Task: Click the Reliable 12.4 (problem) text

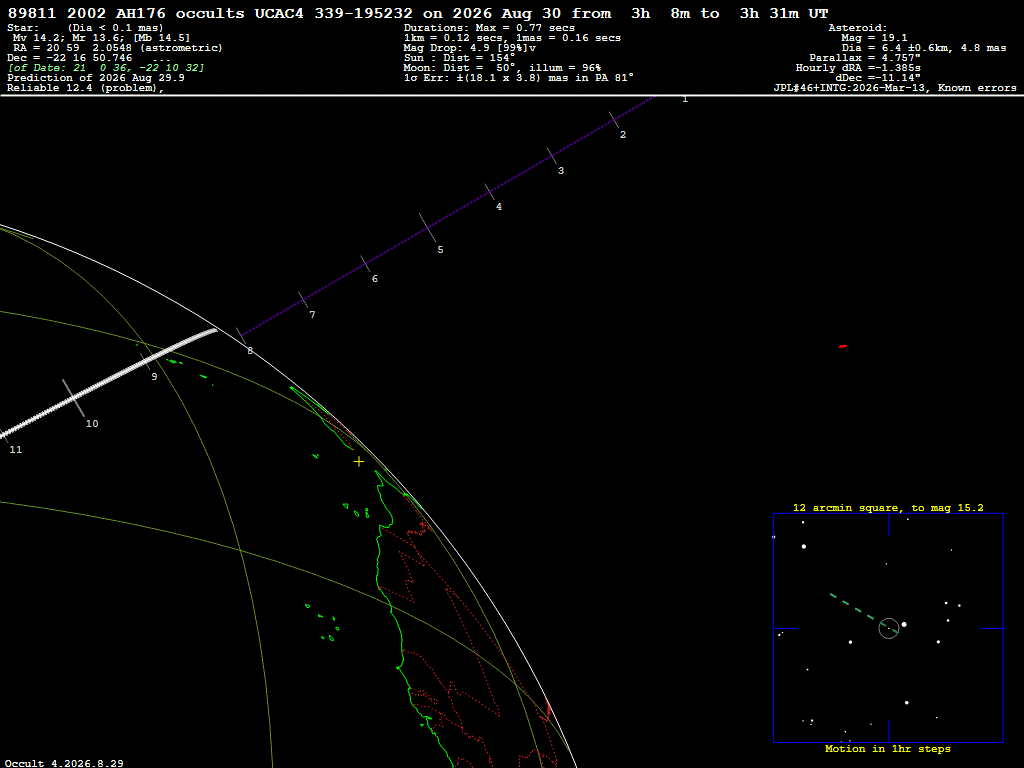Action: [x=86, y=88]
